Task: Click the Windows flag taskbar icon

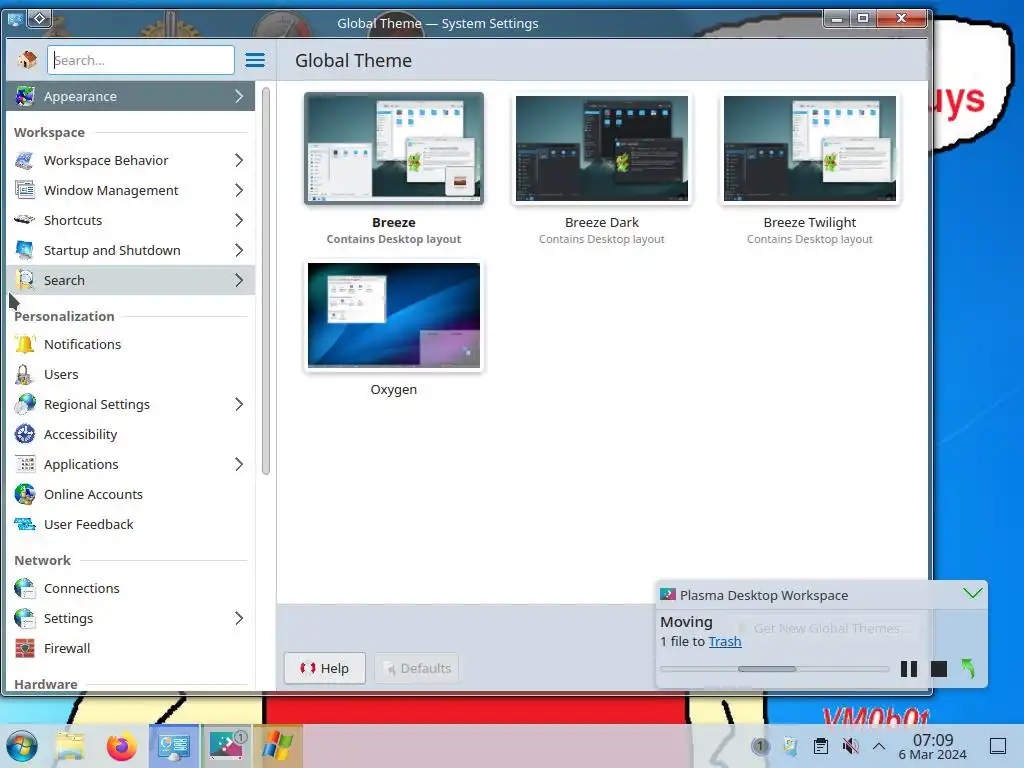Action: (x=278, y=746)
